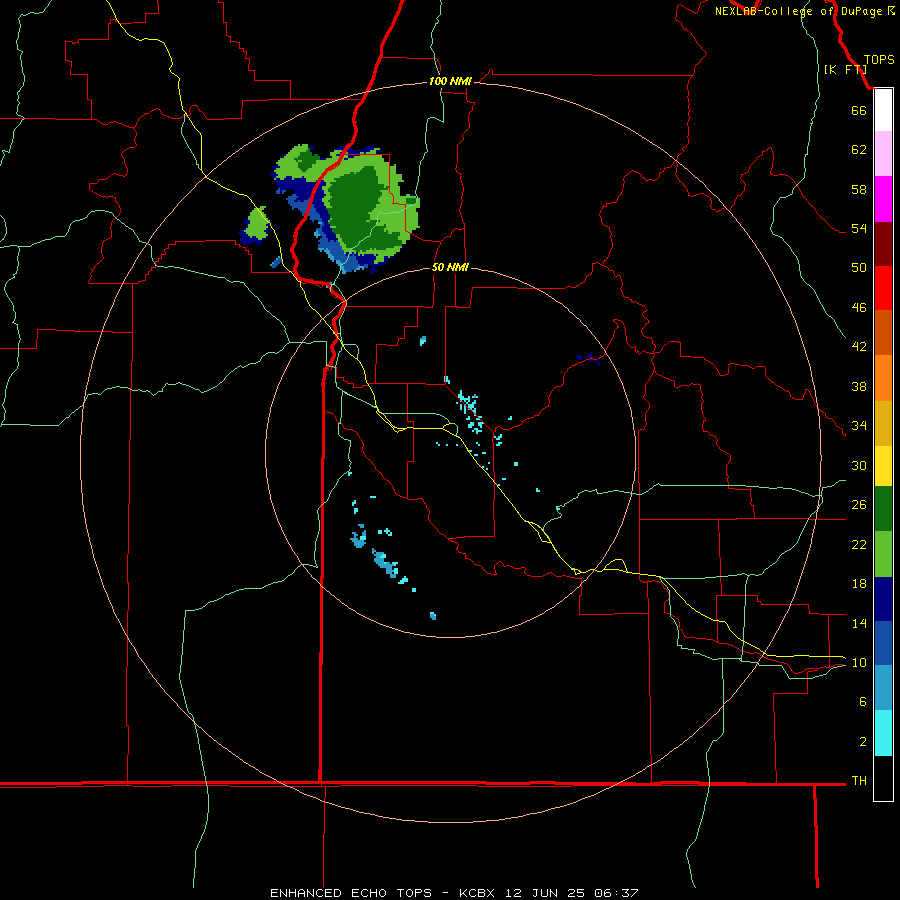Click the legend value 38
The image size is (900, 900).
[859, 386]
